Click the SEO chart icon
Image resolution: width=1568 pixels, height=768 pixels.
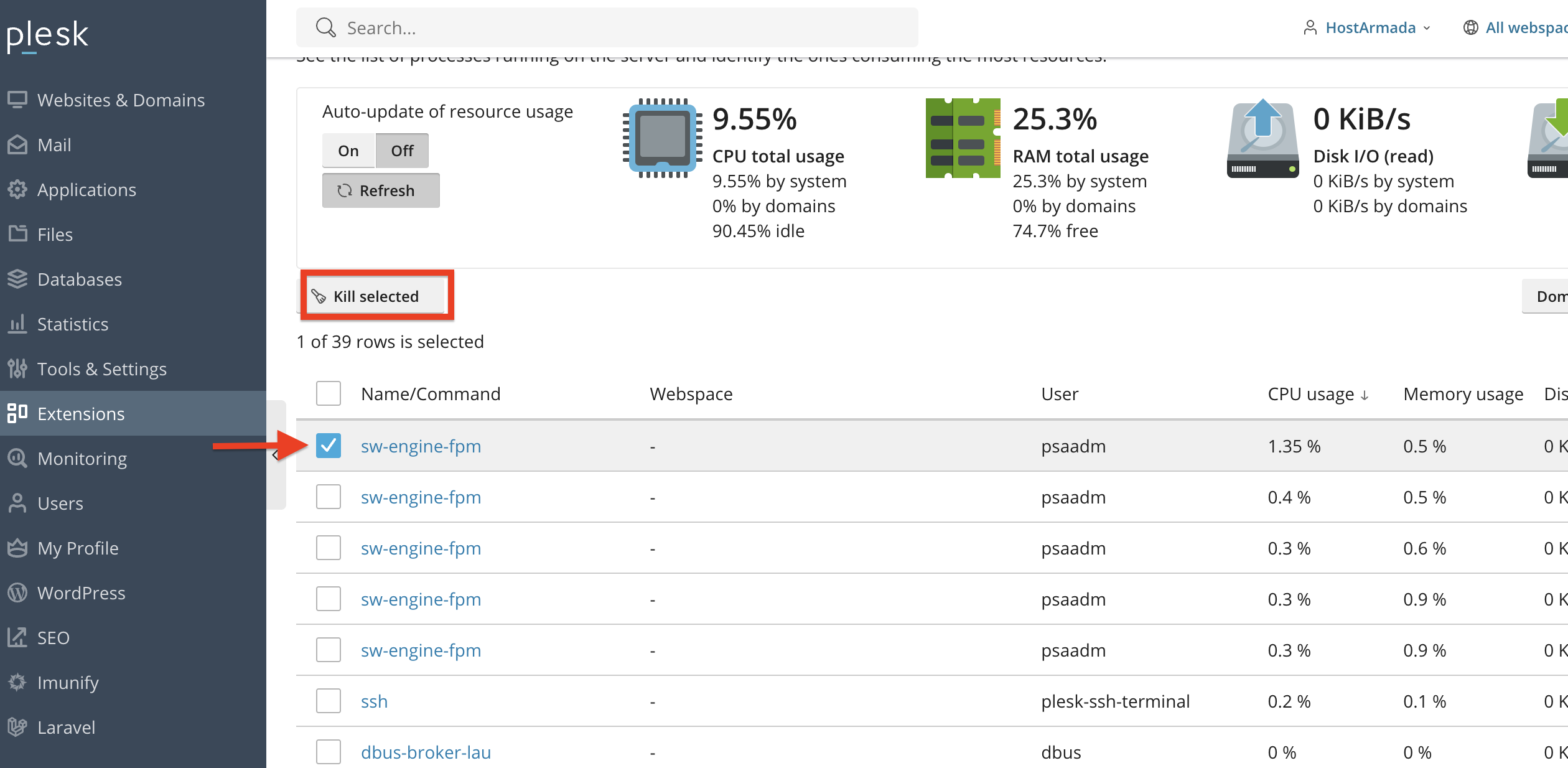pos(17,637)
